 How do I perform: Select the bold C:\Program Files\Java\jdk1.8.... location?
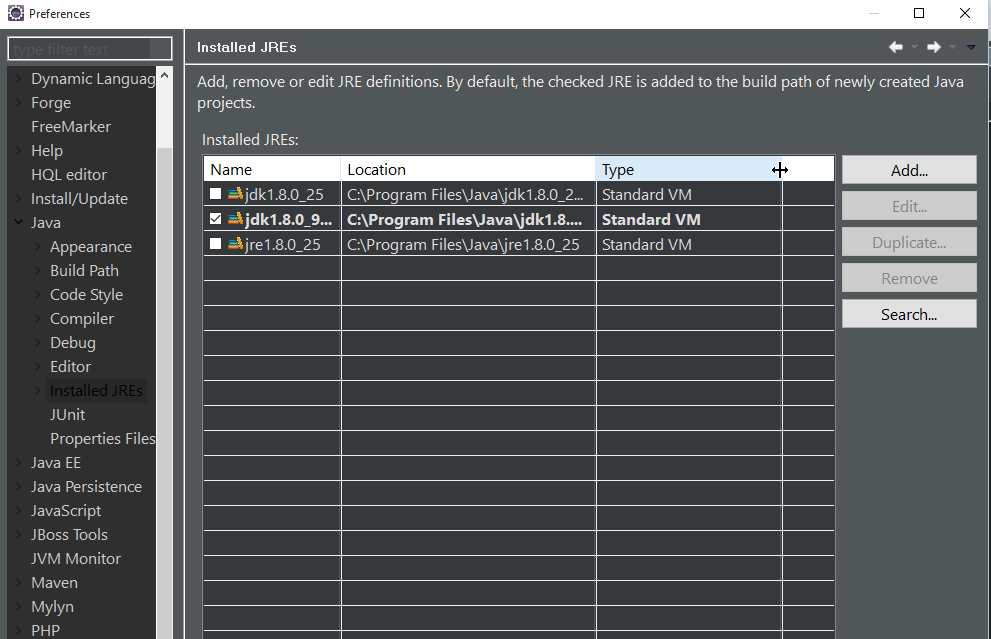click(468, 219)
